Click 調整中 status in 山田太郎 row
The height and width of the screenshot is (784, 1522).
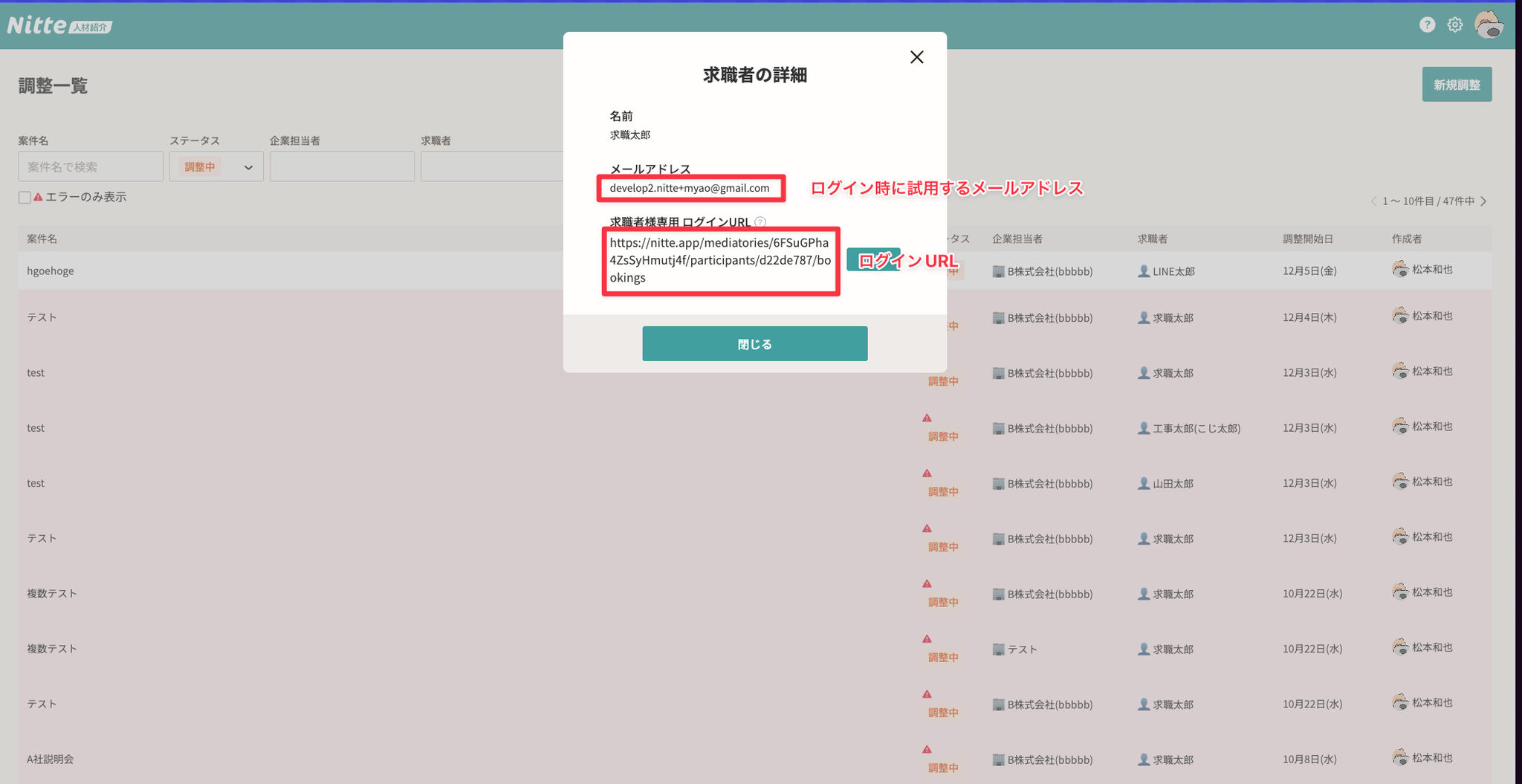[943, 491]
